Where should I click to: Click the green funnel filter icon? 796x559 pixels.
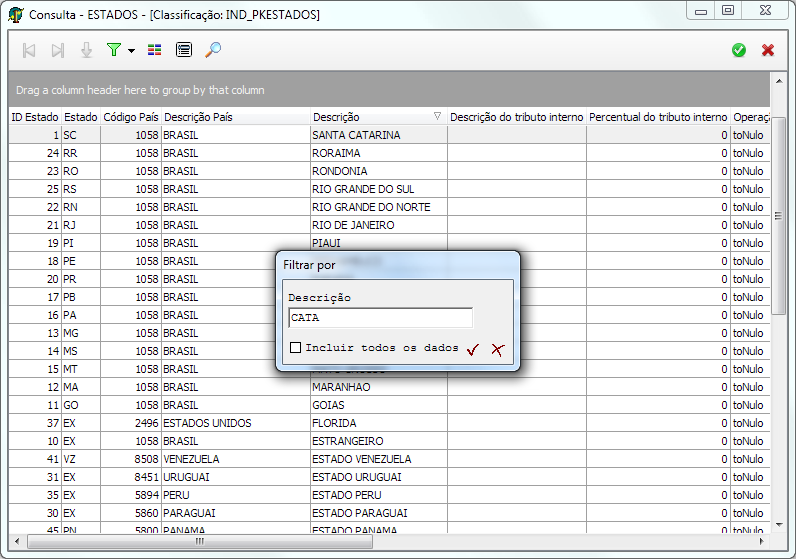[x=113, y=50]
